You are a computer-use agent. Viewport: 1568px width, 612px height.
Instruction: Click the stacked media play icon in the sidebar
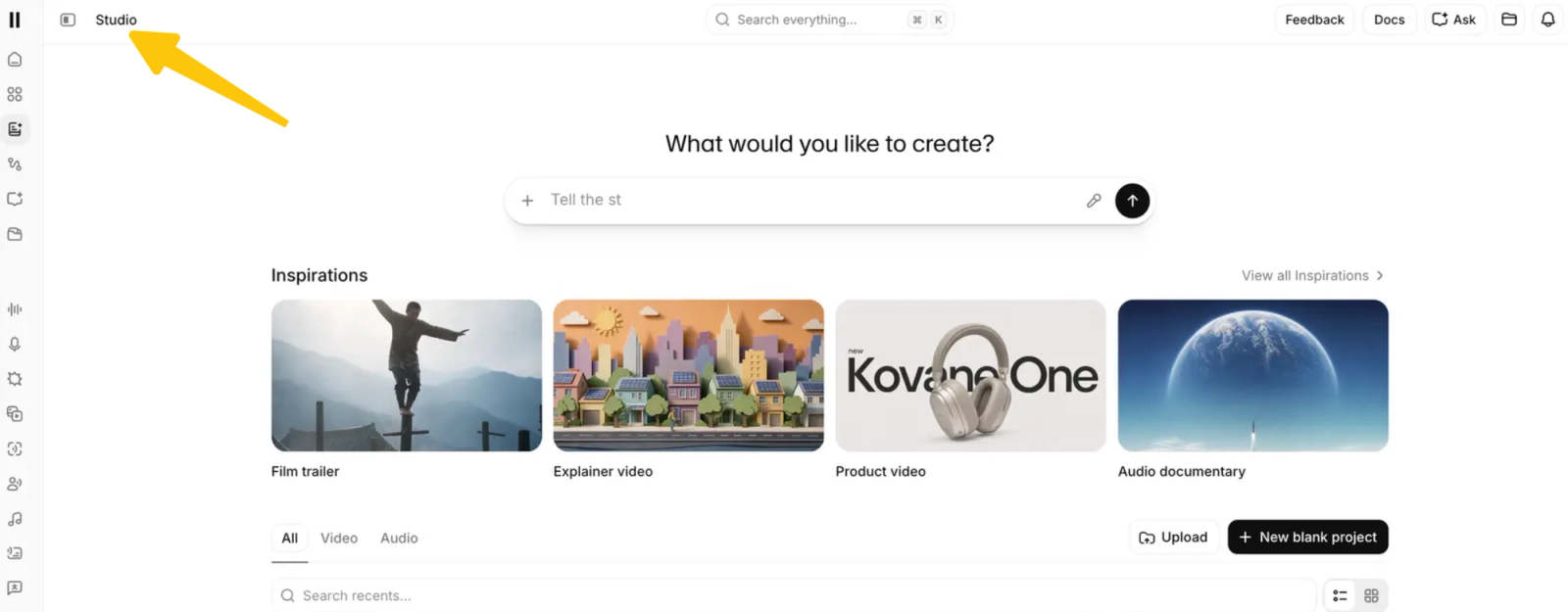pos(15,414)
